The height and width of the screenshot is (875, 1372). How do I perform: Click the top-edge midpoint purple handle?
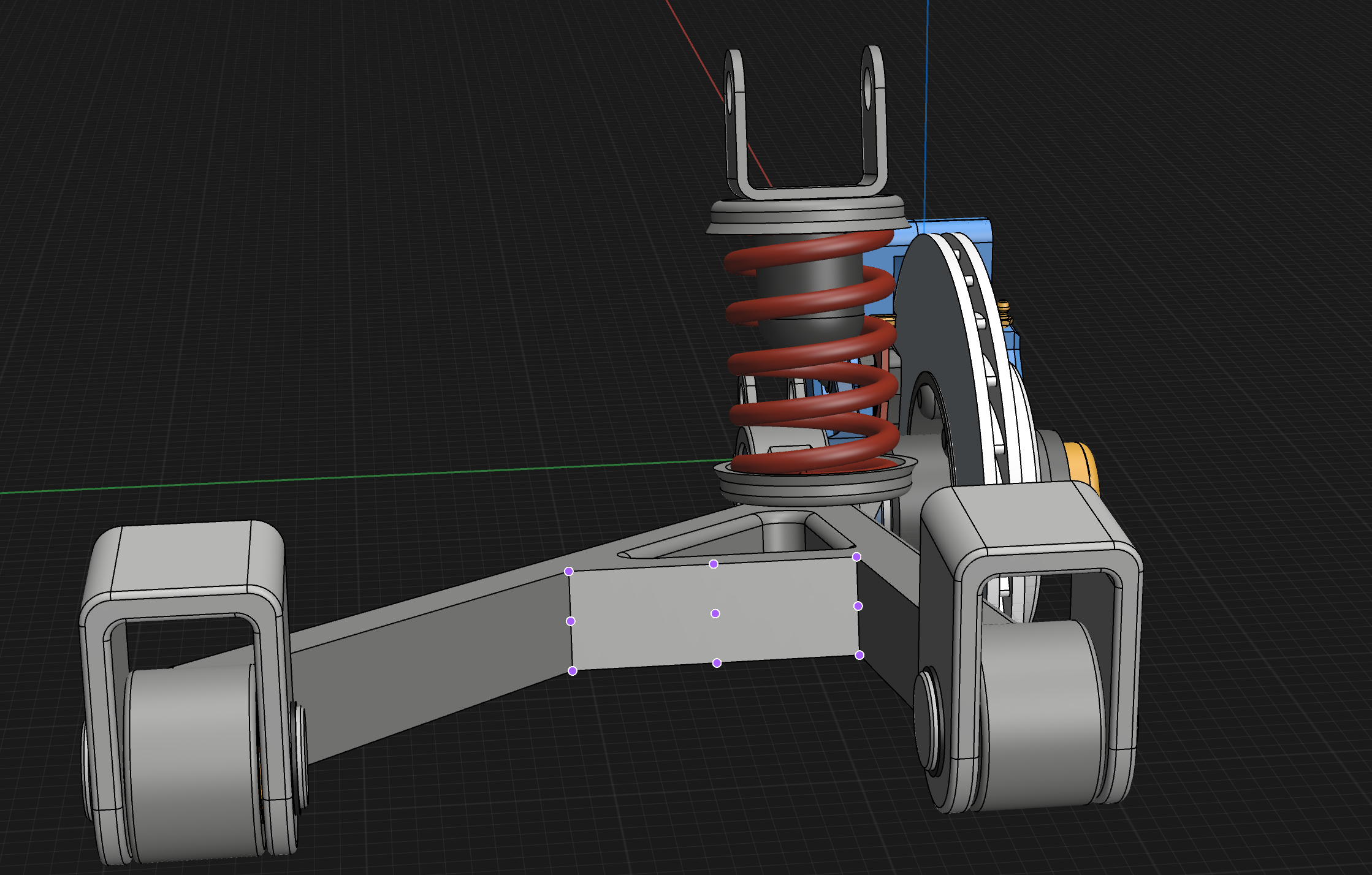(714, 564)
